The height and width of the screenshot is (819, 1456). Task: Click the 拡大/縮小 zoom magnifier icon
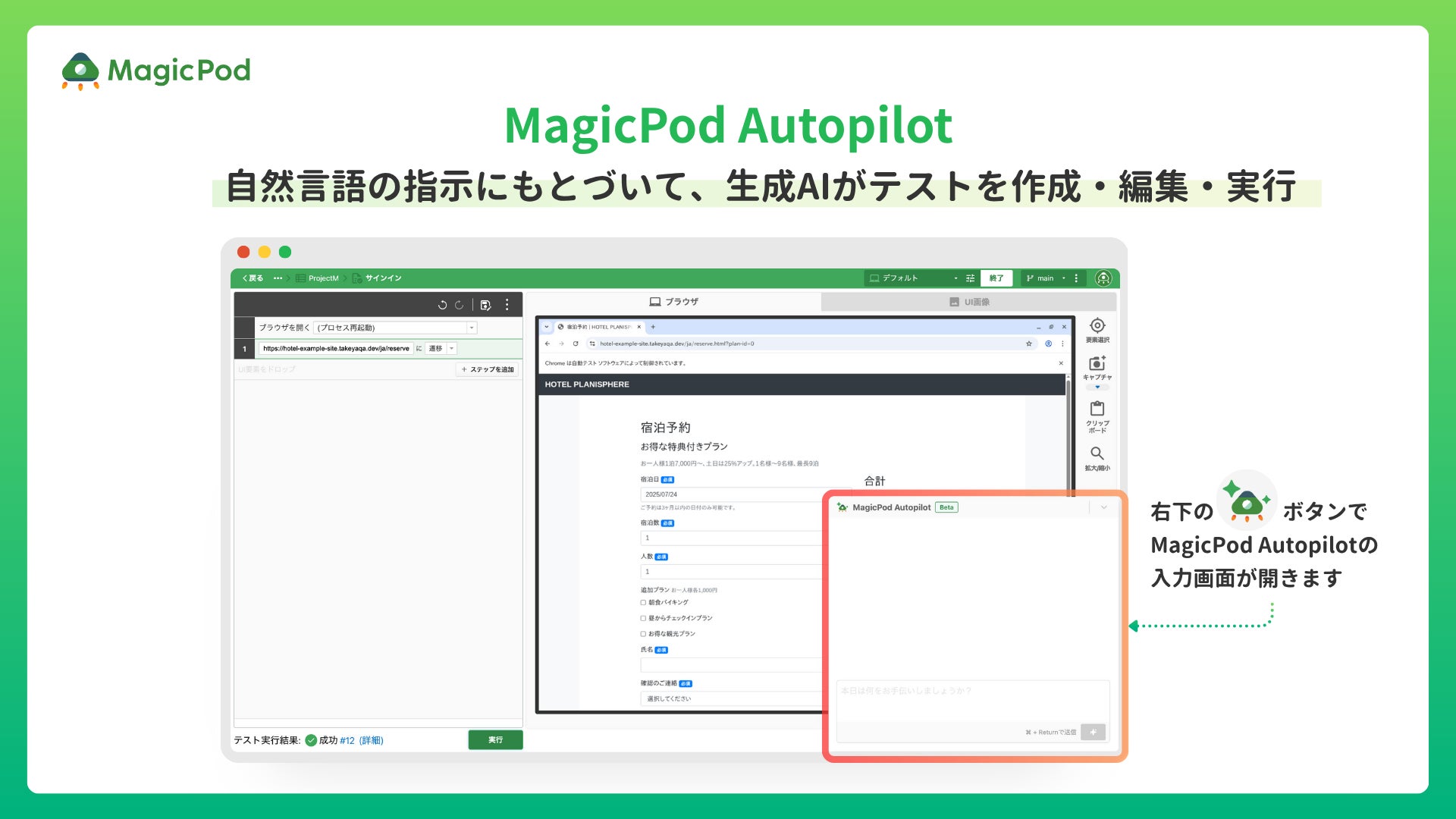[1097, 453]
